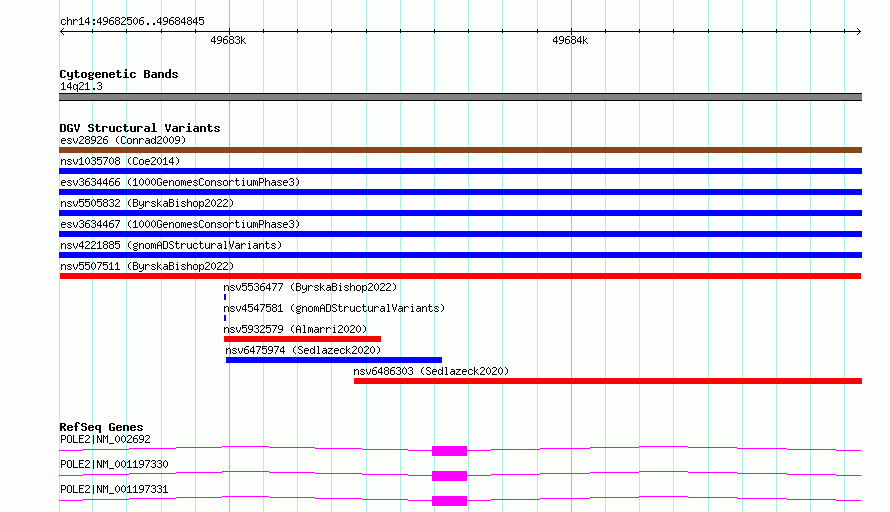
Task: Click the 14q21.3 cytogenetic band bar
Action: (x=460, y=97)
